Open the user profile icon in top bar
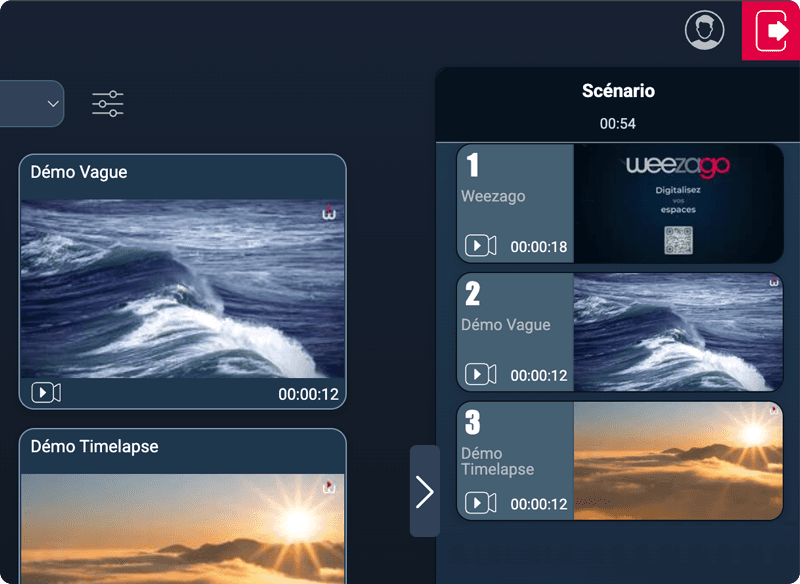 (705, 29)
